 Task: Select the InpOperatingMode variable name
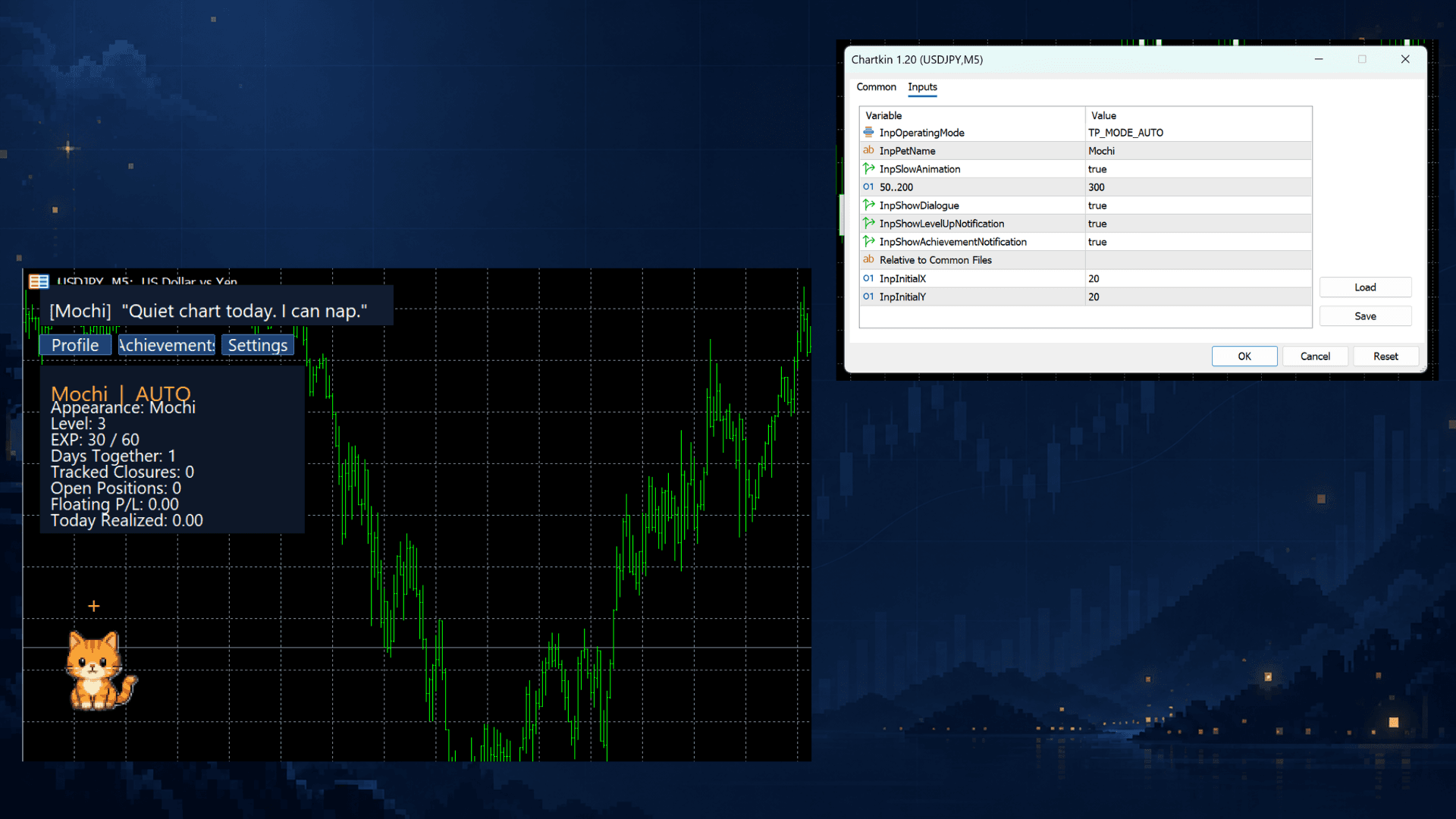point(921,133)
